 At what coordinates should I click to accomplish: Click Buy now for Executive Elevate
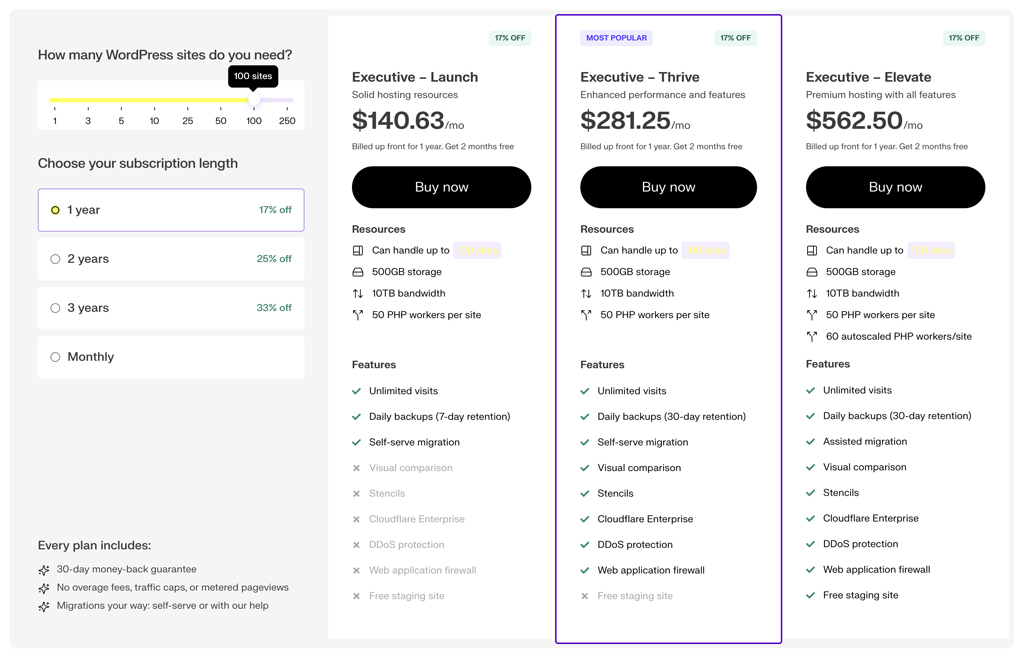(x=895, y=187)
